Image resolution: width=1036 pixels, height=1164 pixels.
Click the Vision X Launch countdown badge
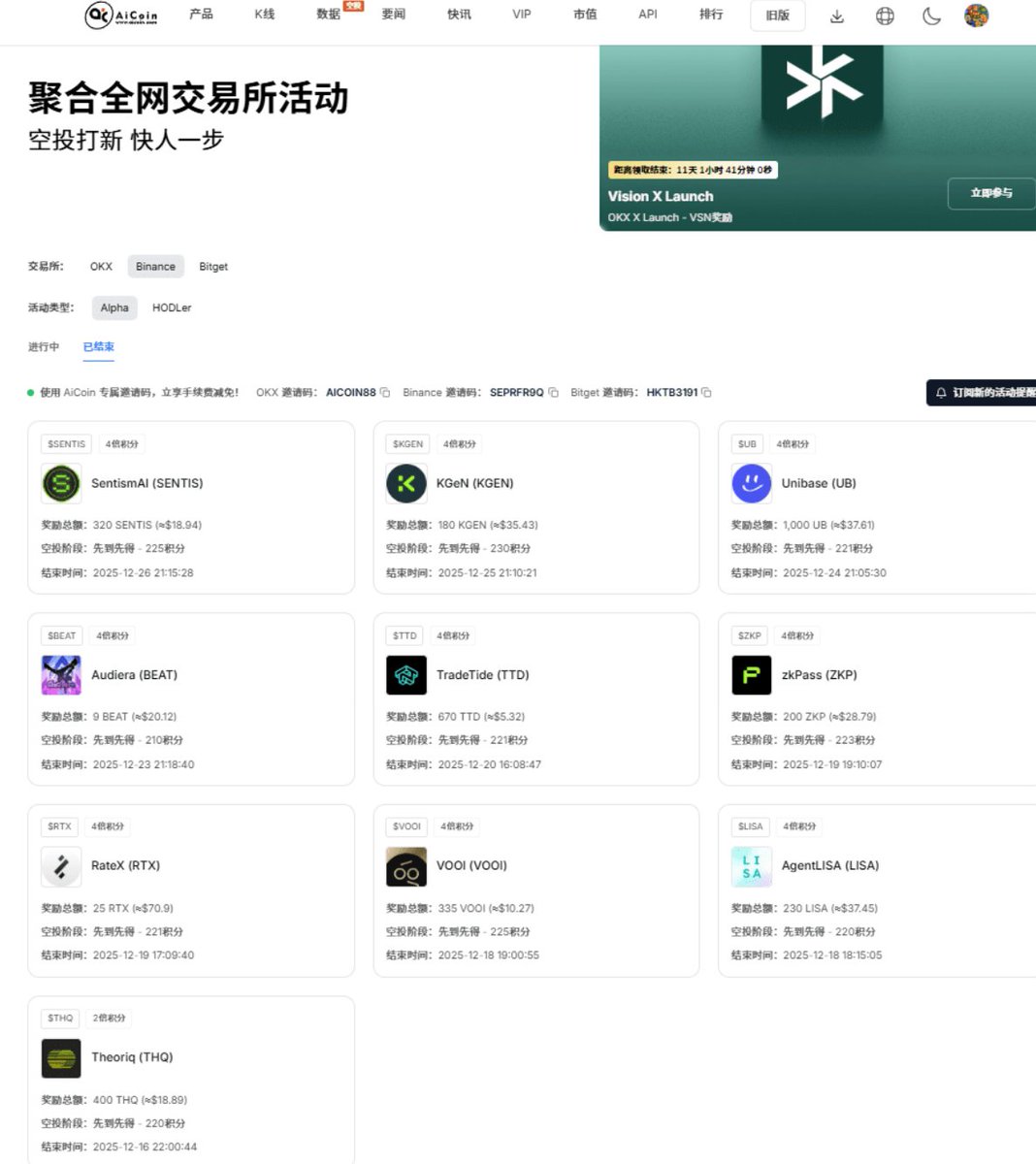pyautogui.click(x=693, y=169)
